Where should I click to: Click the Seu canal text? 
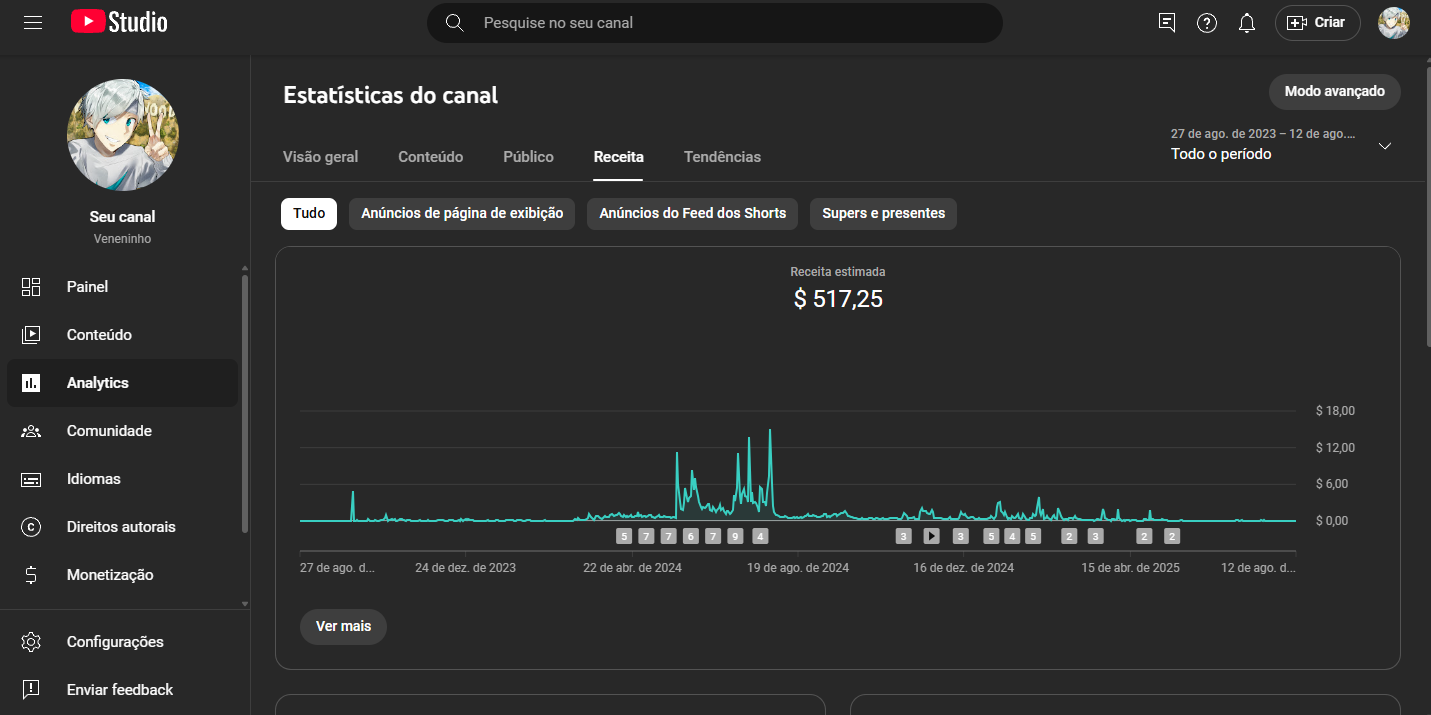coord(123,217)
